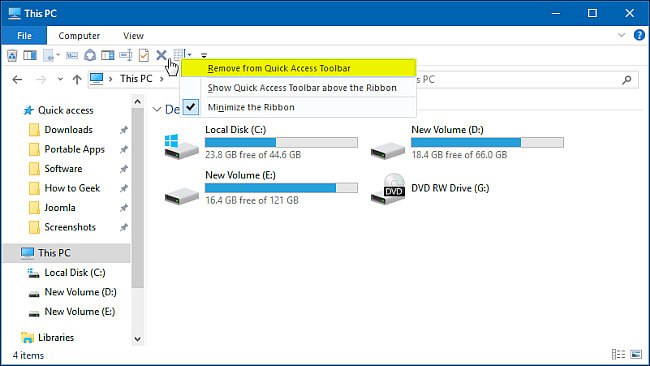The height and width of the screenshot is (366, 650).
Task: Click the Rename icon with text cursor
Action: [126, 55]
